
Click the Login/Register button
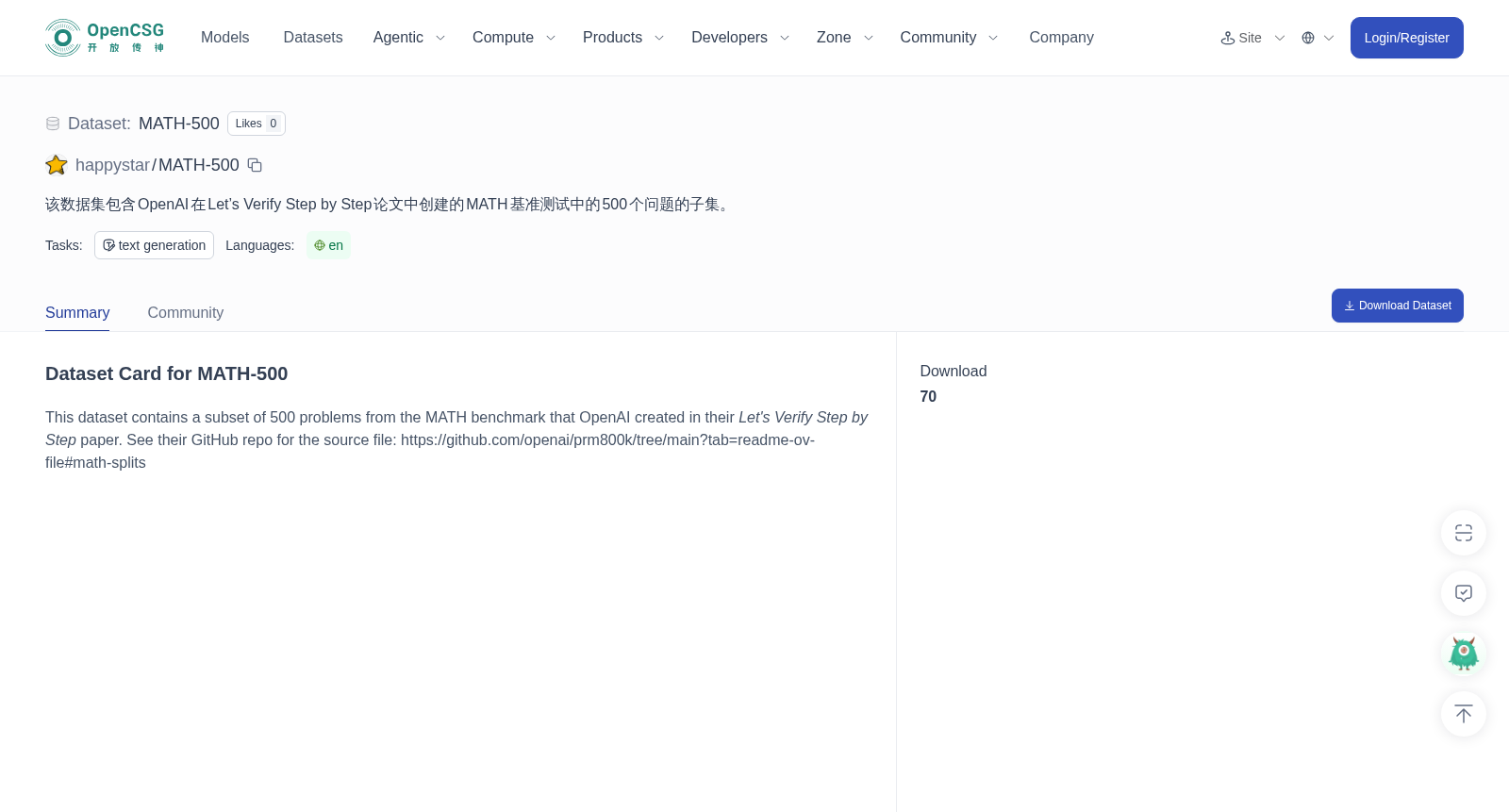click(1406, 38)
